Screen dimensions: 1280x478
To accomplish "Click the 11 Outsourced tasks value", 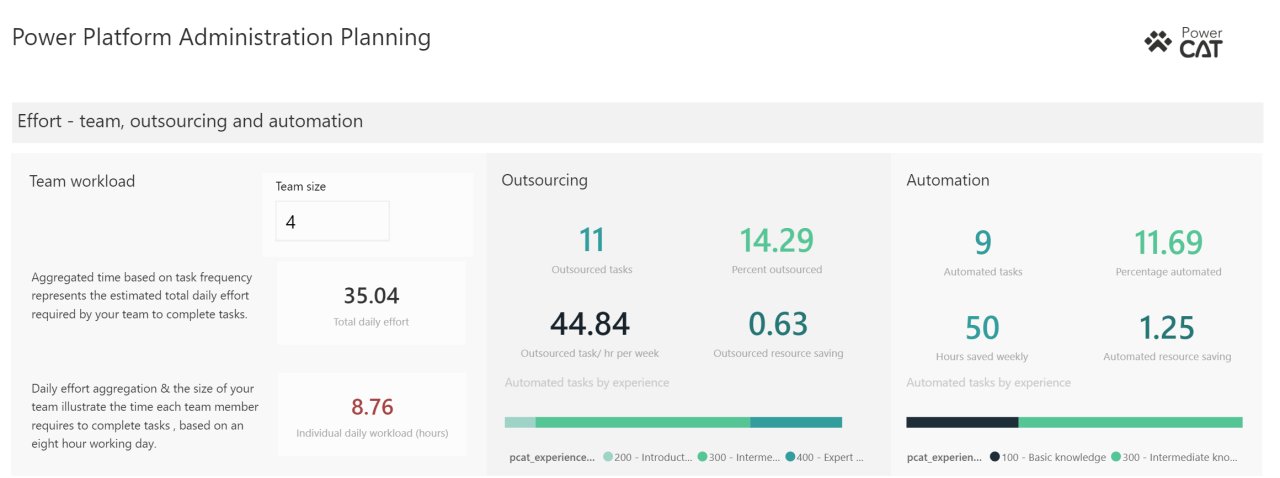I will pos(592,240).
